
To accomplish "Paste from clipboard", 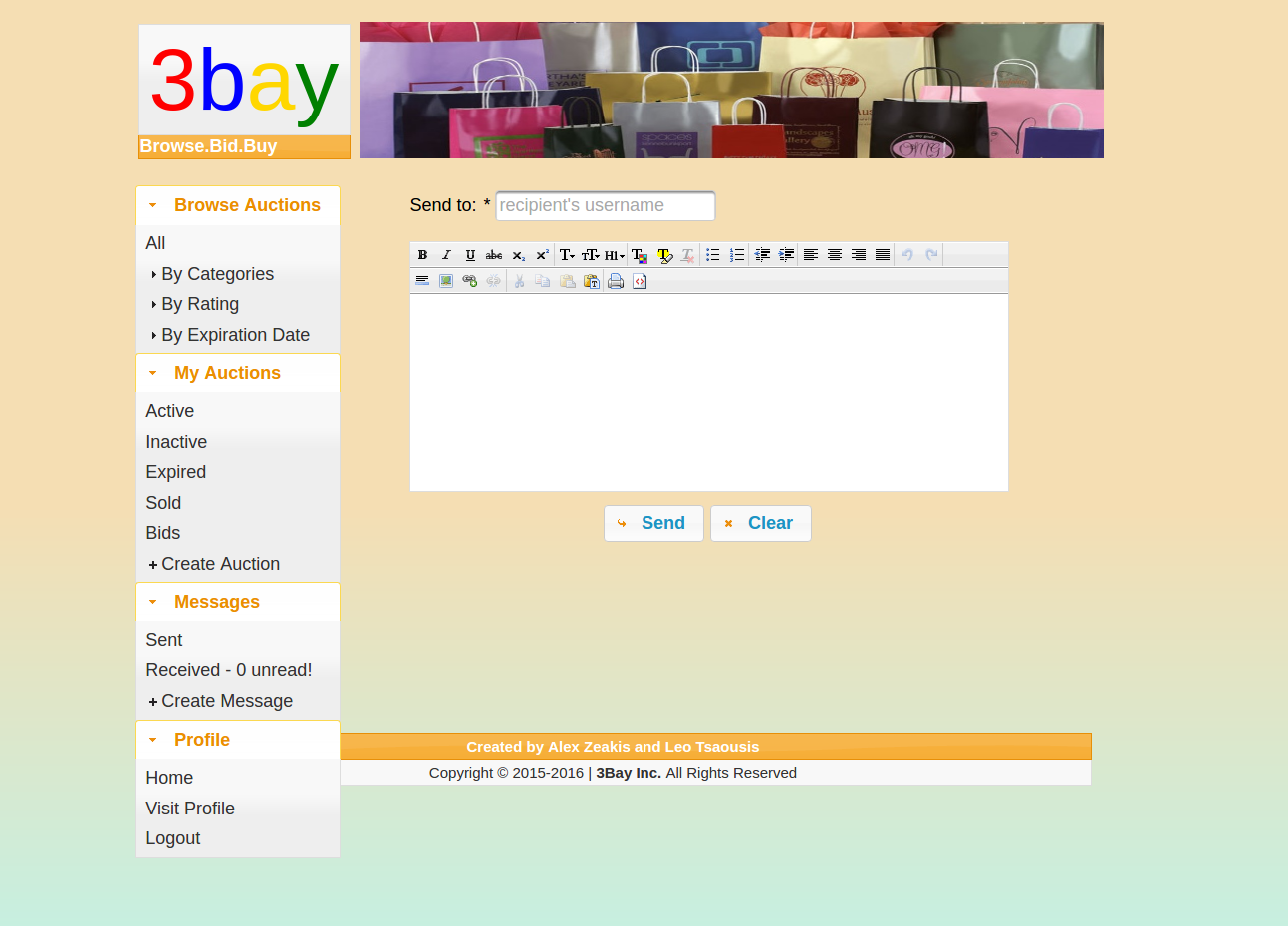I will point(567,281).
